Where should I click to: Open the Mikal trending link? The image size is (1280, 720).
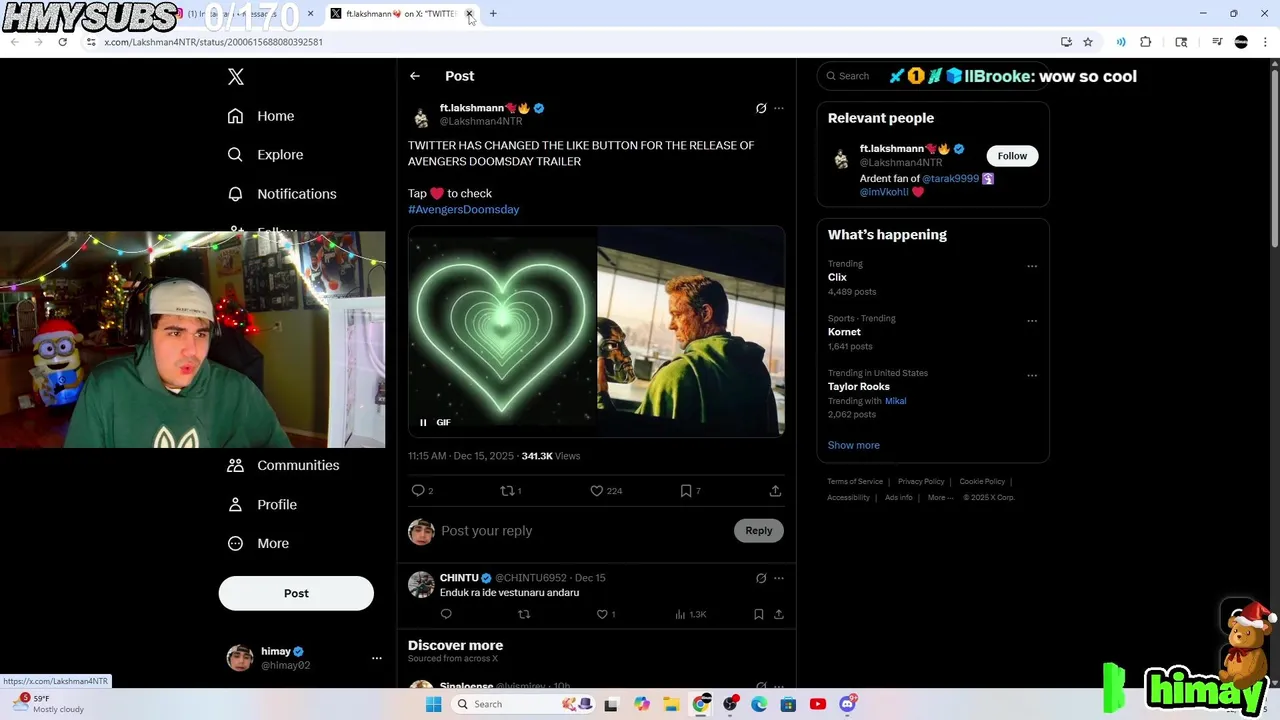pyautogui.click(x=895, y=401)
